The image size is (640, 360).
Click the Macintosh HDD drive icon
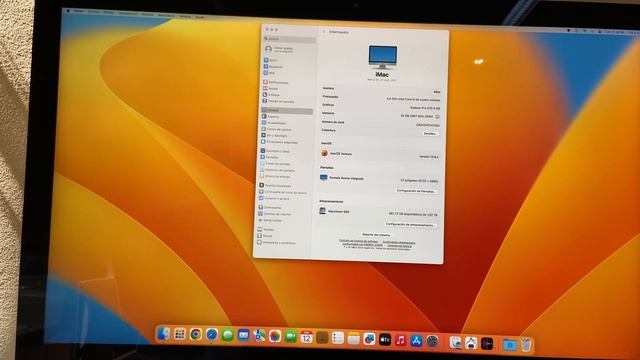[322, 211]
